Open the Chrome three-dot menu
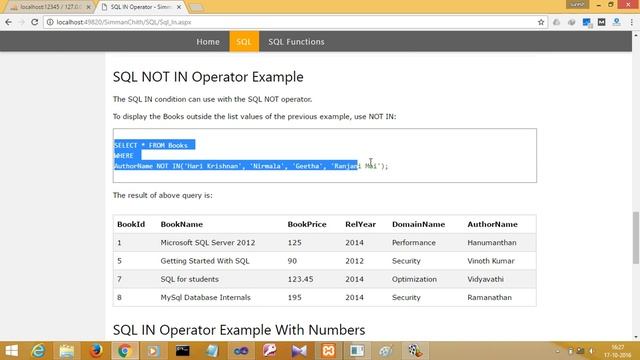Image resolution: width=640 pixels, height=360 pixels. [631, 22]
